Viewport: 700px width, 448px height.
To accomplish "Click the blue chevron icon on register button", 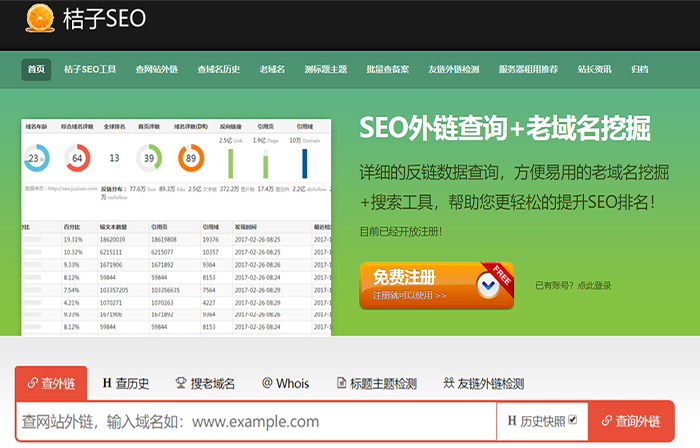I will click(x=488, y=285).
